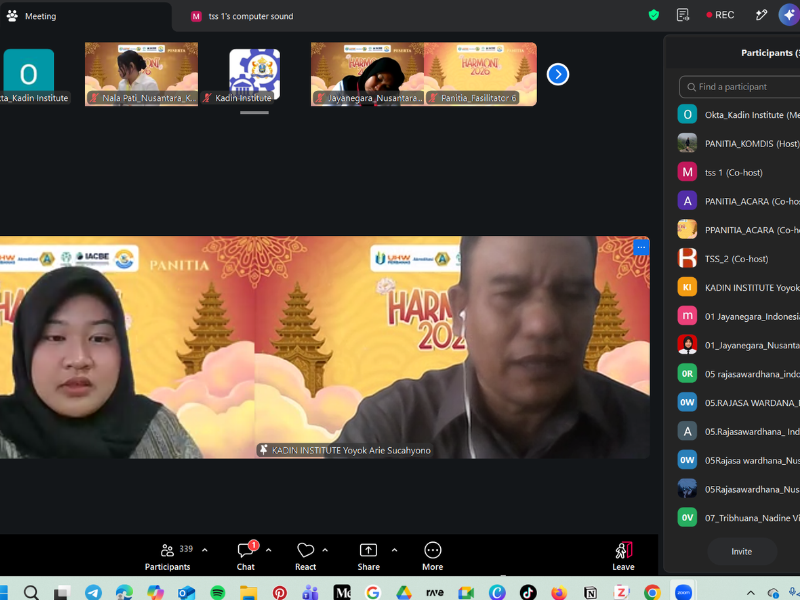800x600 pixels.
Task: Select 07_Tribhuana_Nadine participant row
Action: [x=738, y=518]
